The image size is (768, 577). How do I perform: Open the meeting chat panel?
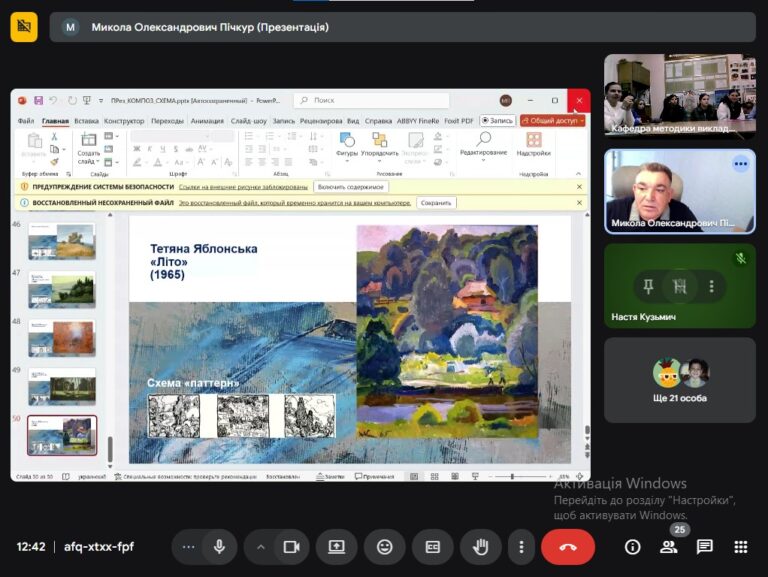coord(704,547)
